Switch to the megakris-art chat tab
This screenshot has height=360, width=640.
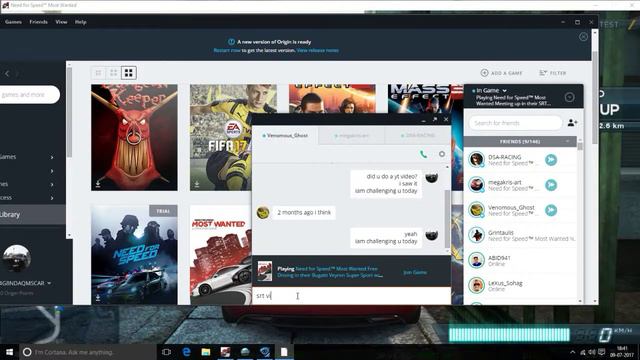click(x=351, y=136)
